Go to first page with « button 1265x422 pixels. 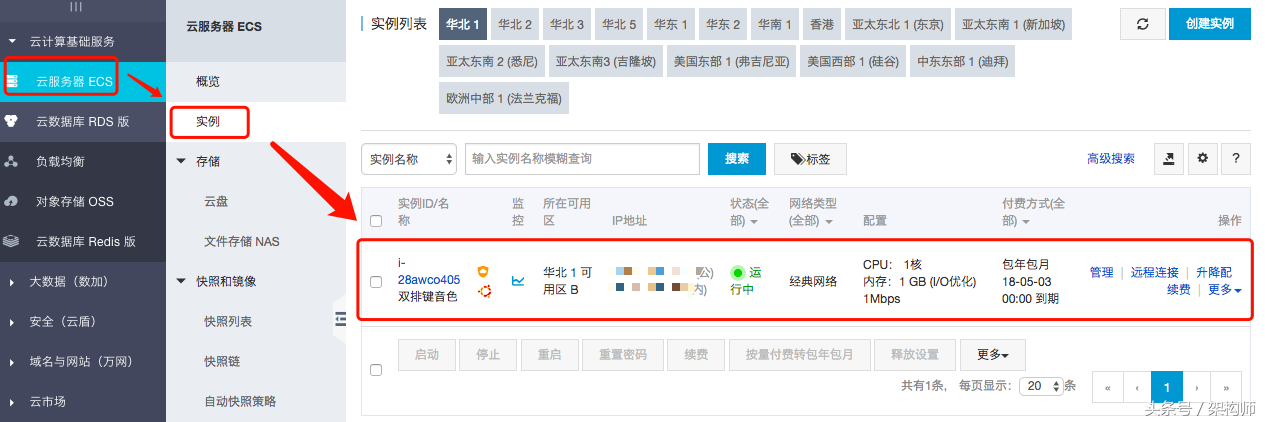click(x=1108, y=386)
